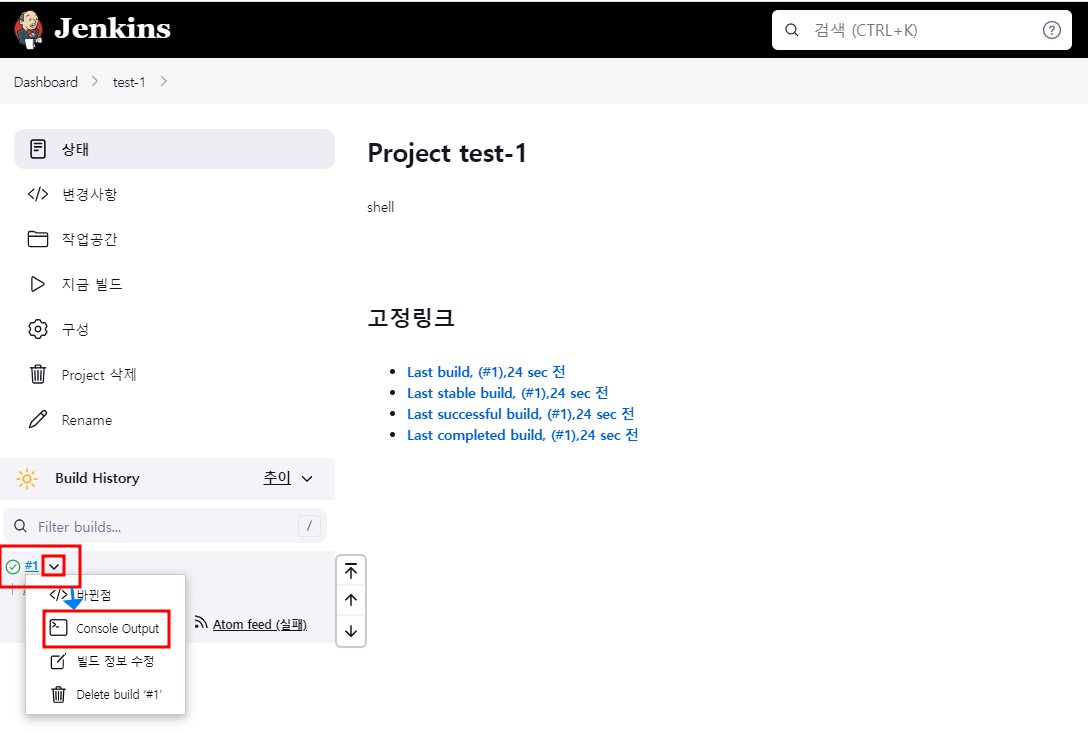The image size is (1088, 733).
Task: Click the 작업공간 folder icon
Action: (37, 239)
